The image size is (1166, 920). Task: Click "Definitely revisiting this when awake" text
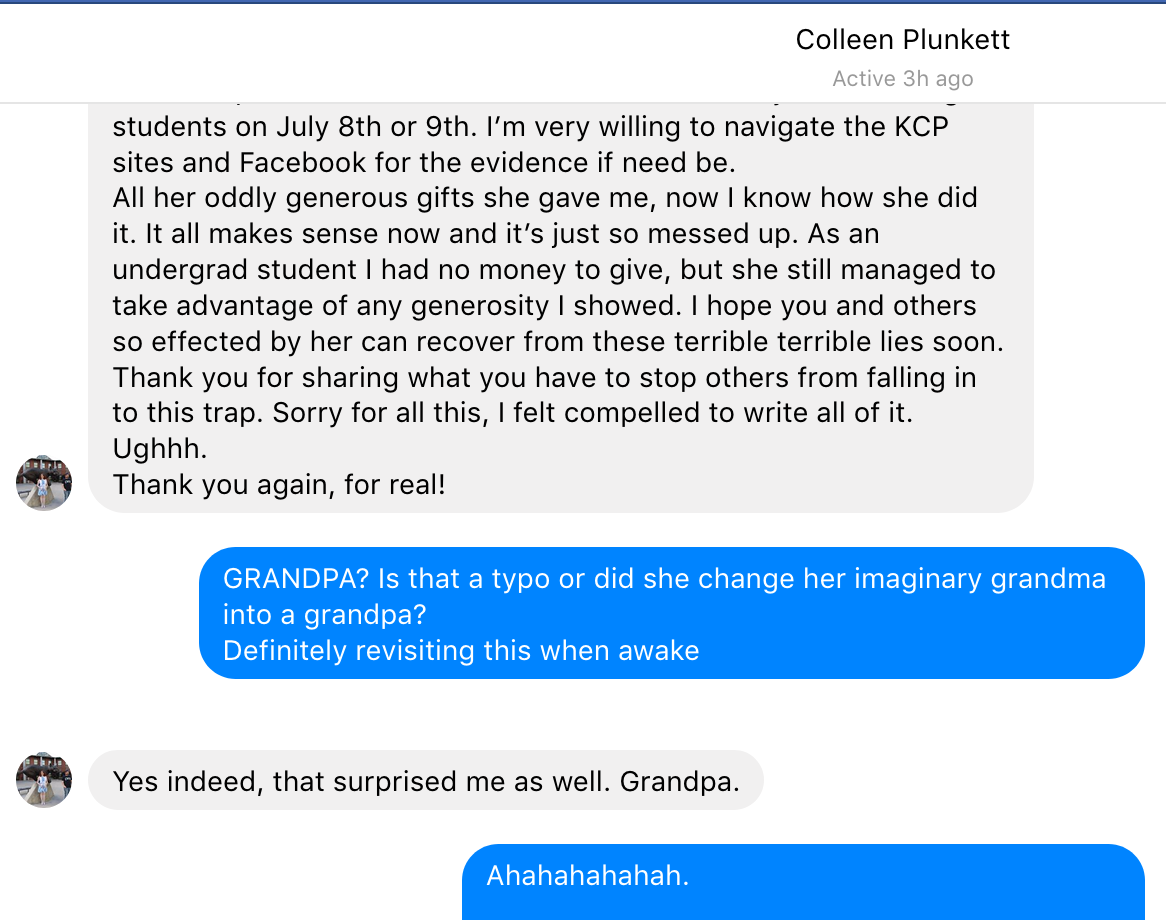click(x=461, y=650)
